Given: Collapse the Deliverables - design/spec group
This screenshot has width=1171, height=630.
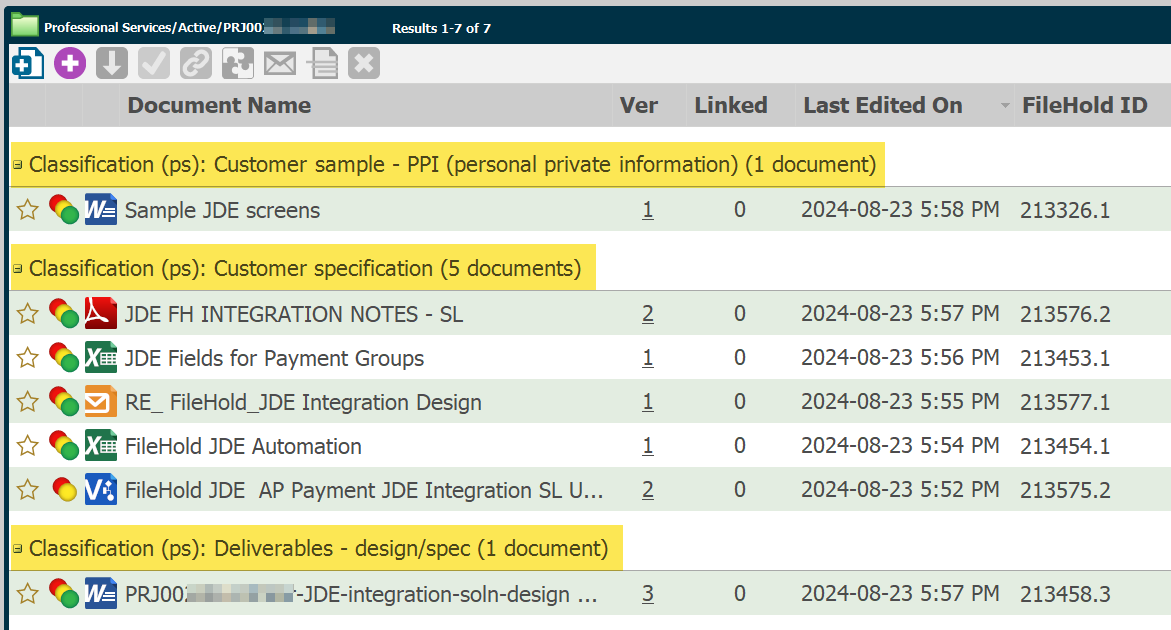Looking at the screenshot, I should (x=17, y=549).
